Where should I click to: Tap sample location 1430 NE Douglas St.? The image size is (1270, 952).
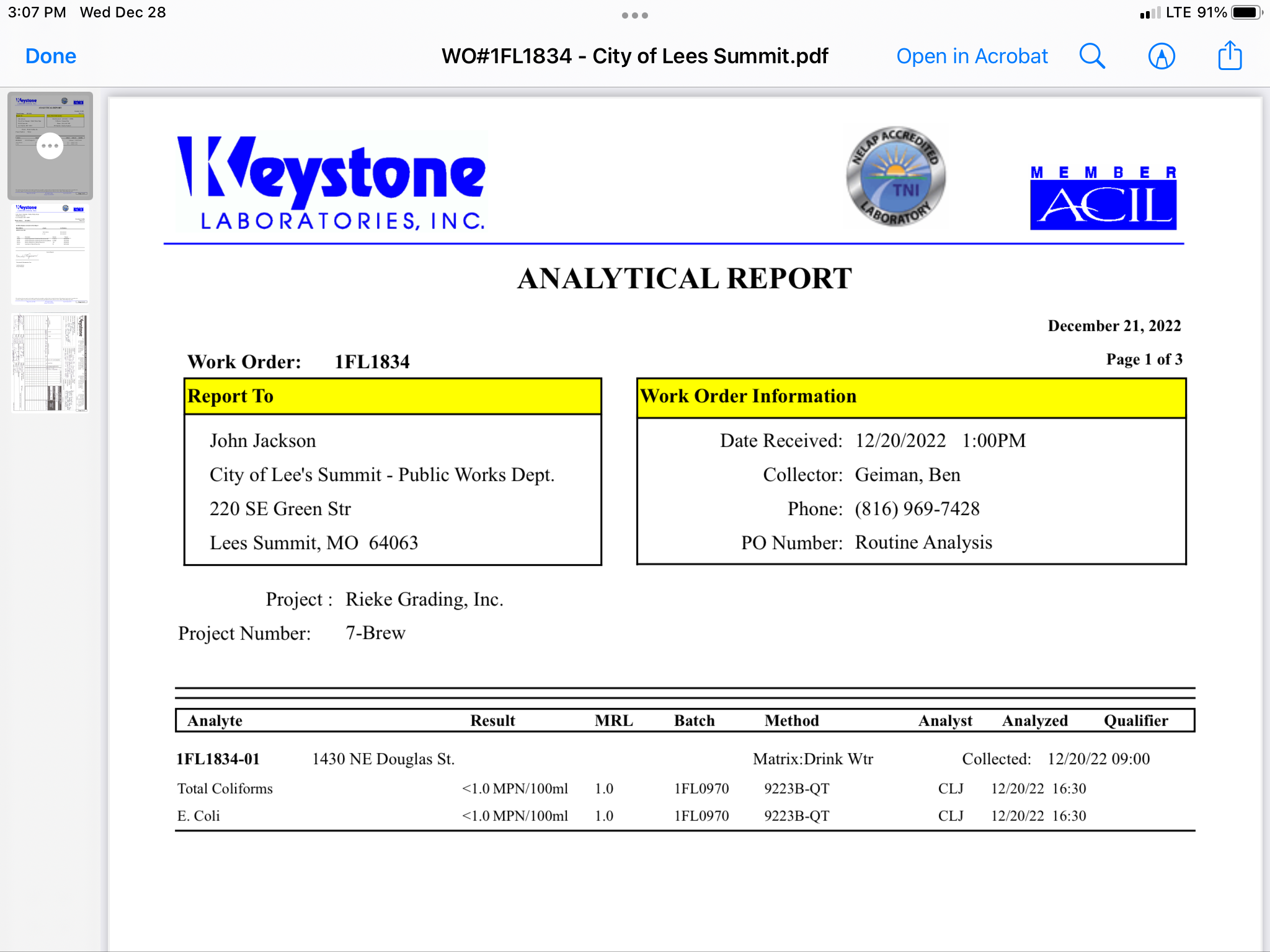(383, 759)
